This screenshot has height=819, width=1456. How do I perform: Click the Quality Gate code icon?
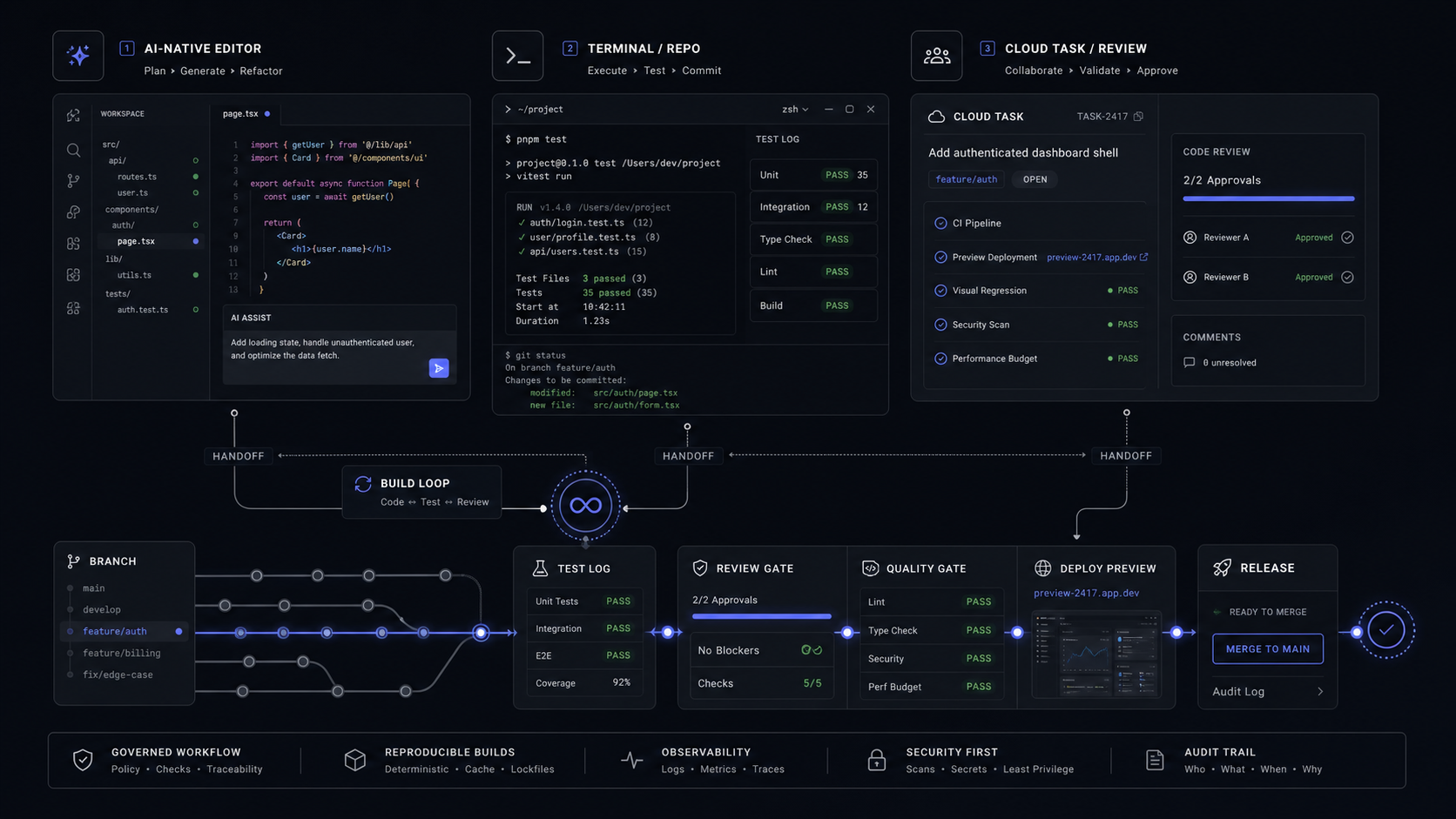[x=870, y=568]
